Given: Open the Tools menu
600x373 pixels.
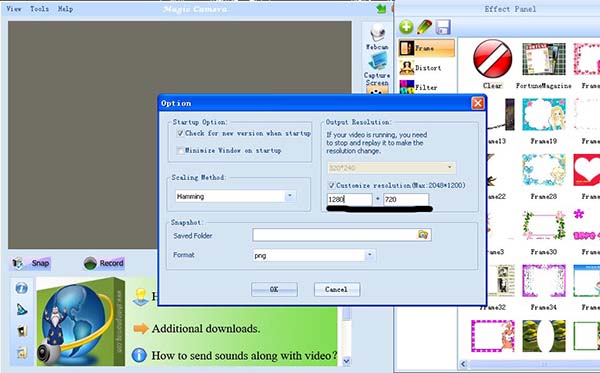Looking at the screenshot, I should (x=39, y=8).
